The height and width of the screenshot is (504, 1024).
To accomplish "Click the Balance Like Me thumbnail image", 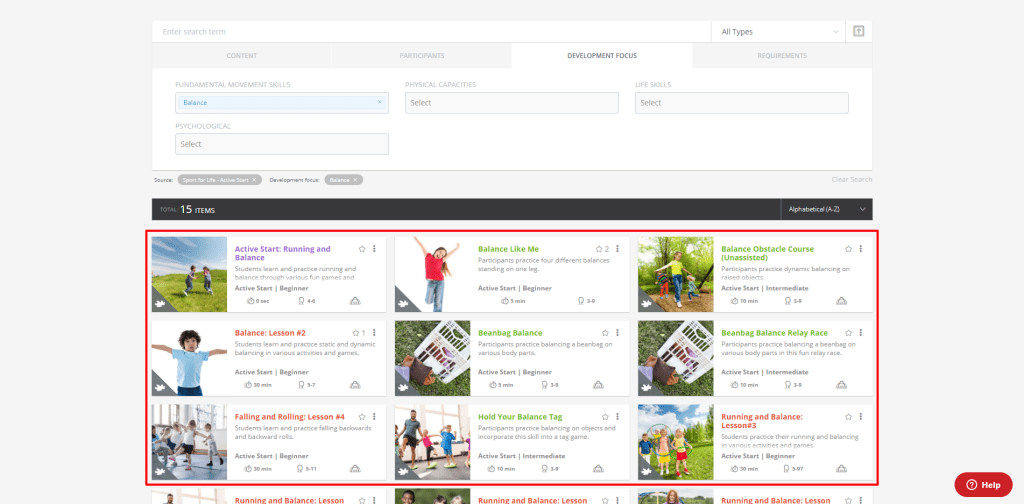I will (x=432, y=274).
